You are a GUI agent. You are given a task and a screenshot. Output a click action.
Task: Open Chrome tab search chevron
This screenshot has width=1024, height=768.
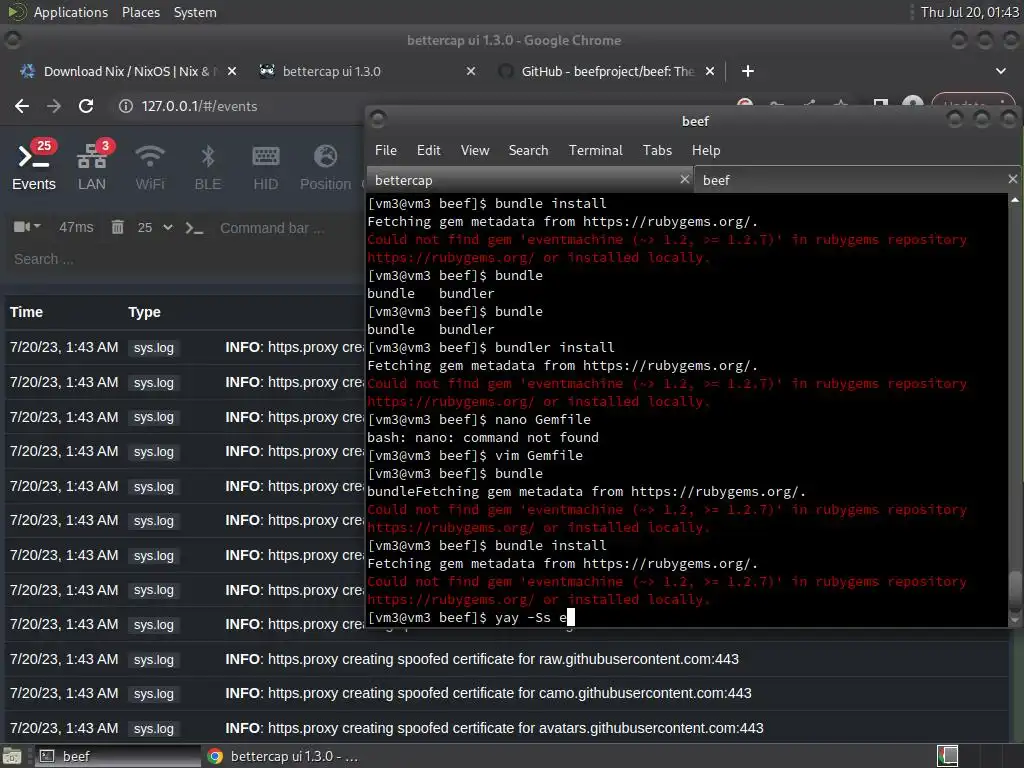(1000, 71)
